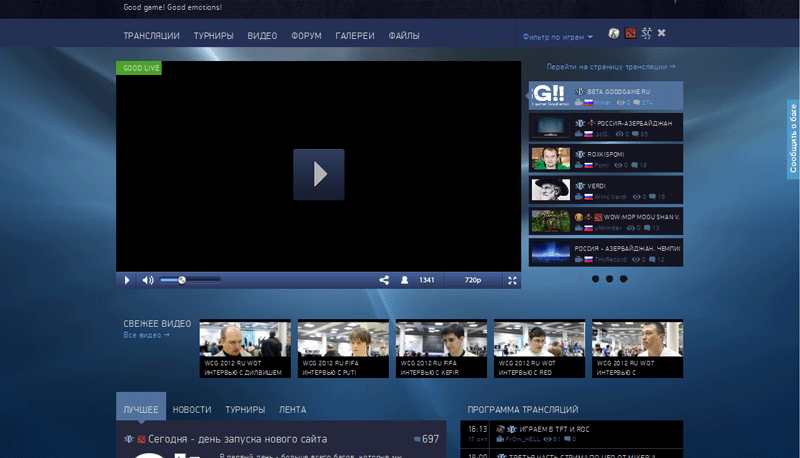Open video WOT interview with RED
This screenshot has height=458, width=800.
(x=539, y=349)
